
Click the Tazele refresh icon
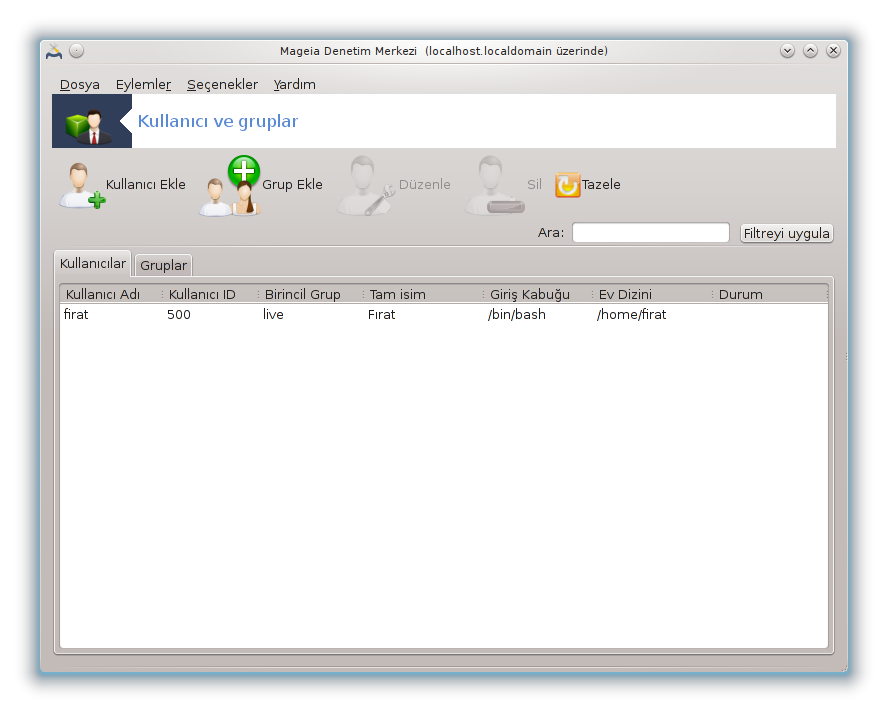coord(567,185)
